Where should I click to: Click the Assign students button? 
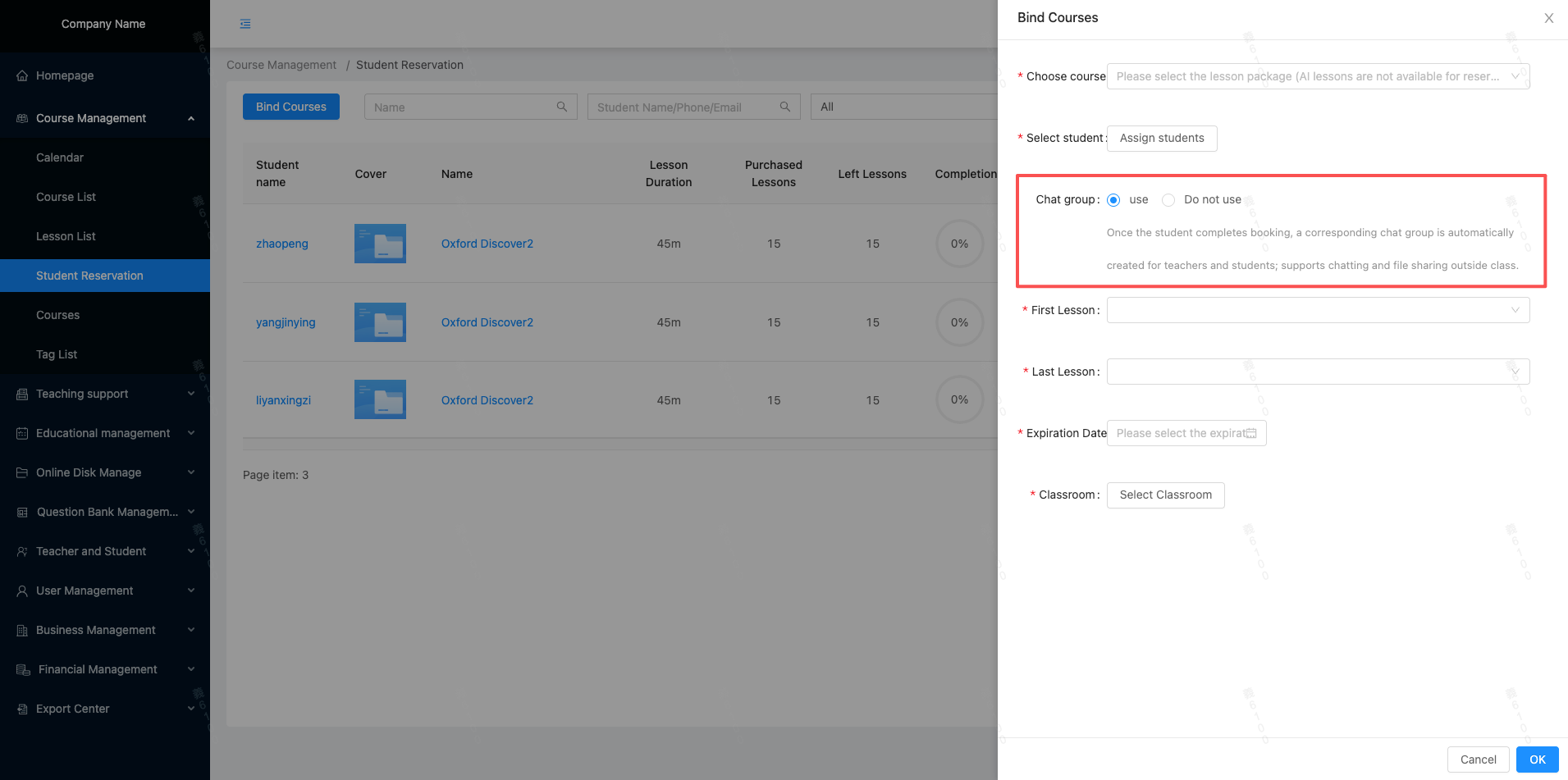[1162, 138]
